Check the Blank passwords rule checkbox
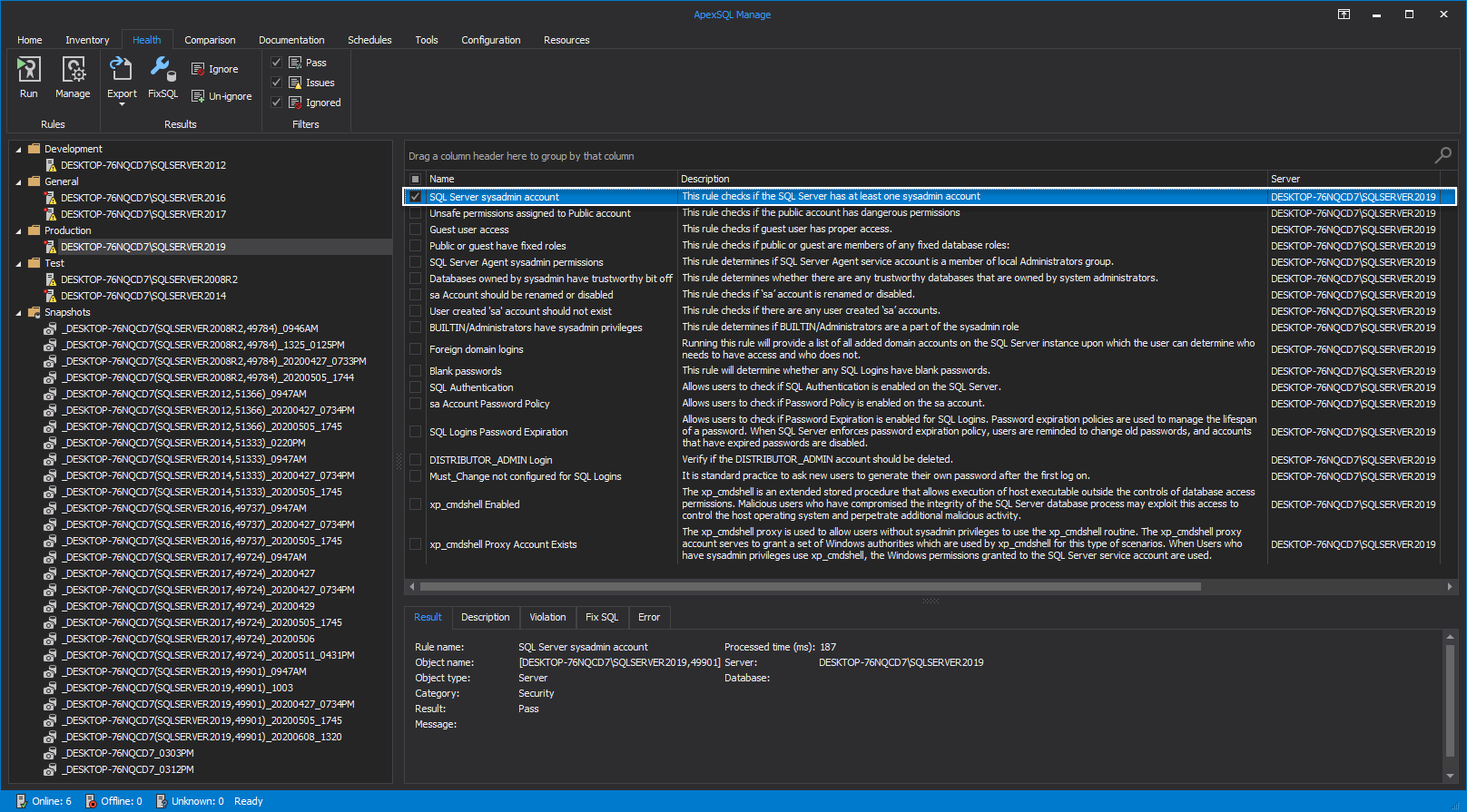The height and width of the screenshot is (812, 1467). 416,371
